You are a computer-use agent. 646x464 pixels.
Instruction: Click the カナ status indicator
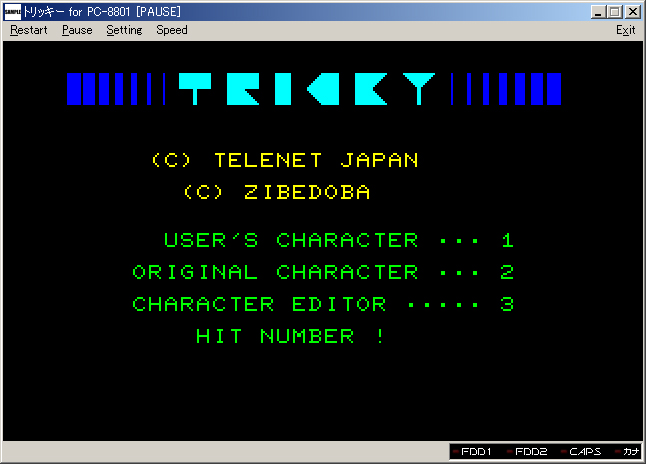[x=627, y=452]
